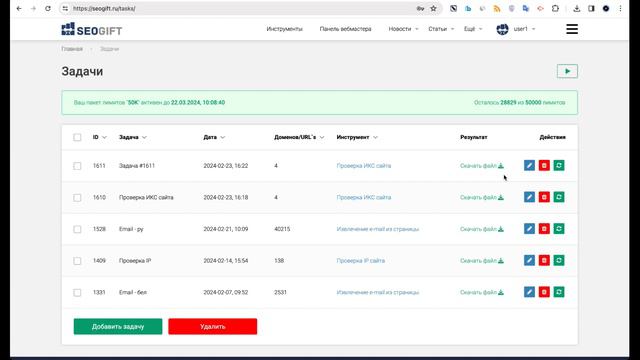Restart task 1610 with green refresh icon
640x360 pixels.
559,197
